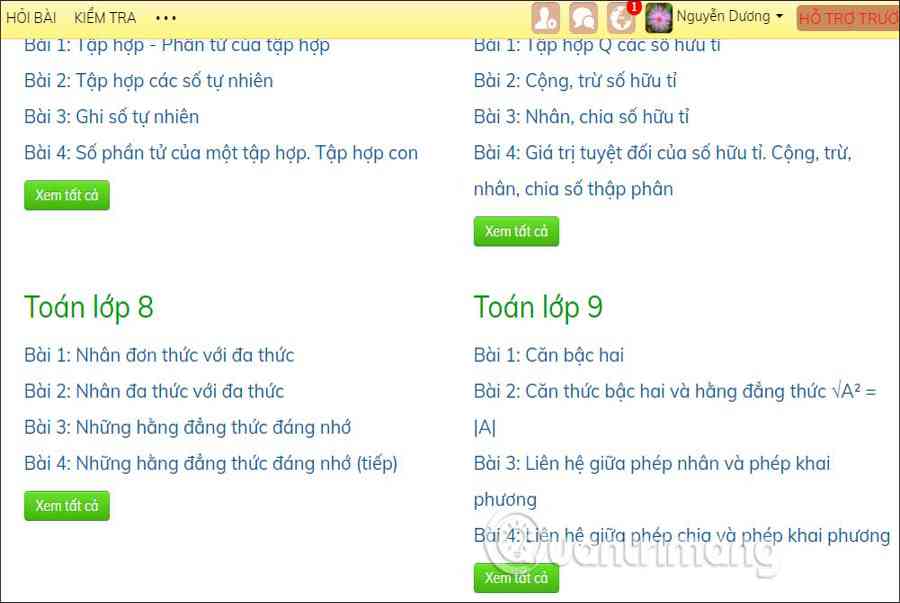Expand the Nguyễn Dương account dropdown
The width and height of the screenshot is (900, 603).
point(730,17)
